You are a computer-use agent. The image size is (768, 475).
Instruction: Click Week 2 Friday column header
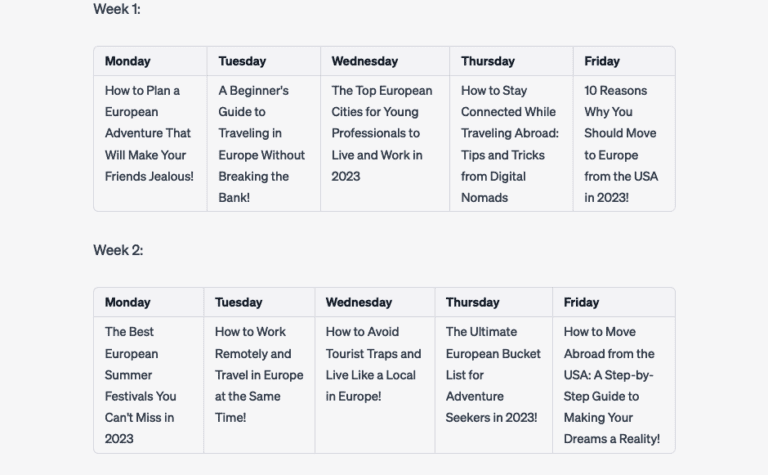pyautogui.click(x=581, y=302)
